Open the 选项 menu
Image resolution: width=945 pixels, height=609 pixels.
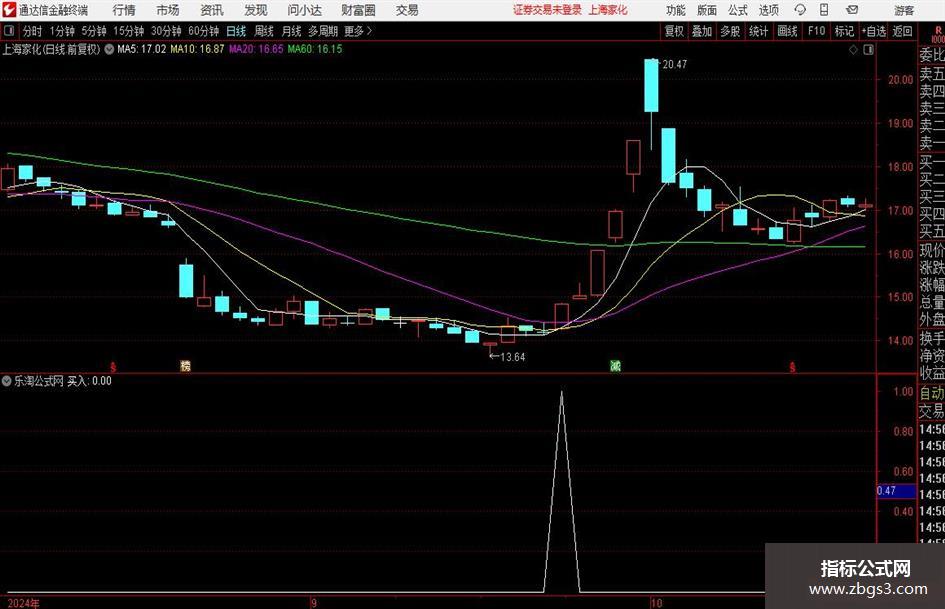(x=768, y=10)
